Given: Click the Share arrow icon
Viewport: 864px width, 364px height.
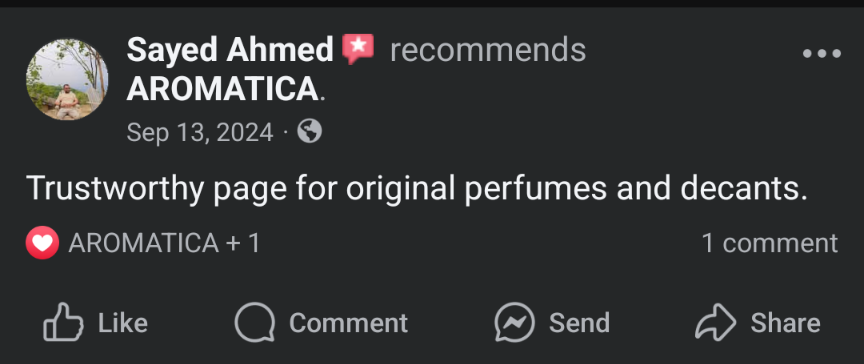Looking at the screenshot, I should (x=715, y=322).
